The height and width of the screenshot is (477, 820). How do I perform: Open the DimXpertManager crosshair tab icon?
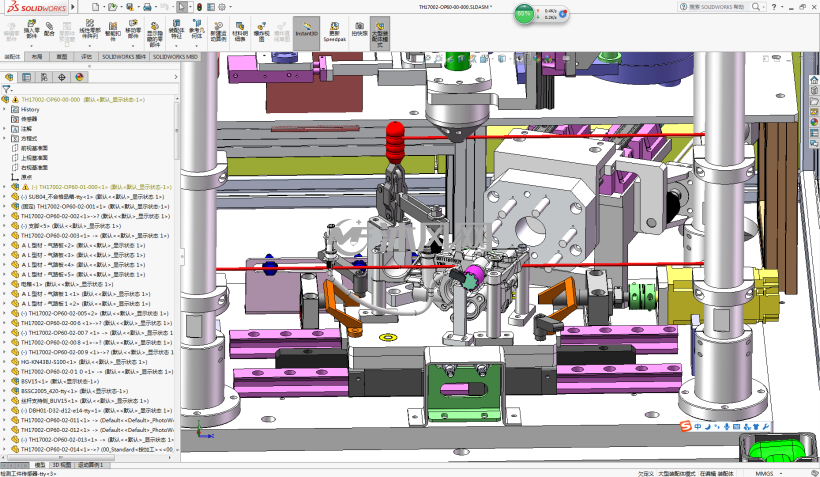[62, 77]
